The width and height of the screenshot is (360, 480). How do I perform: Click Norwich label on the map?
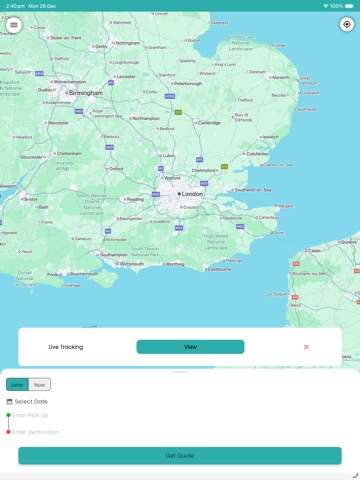coord(281,77)
